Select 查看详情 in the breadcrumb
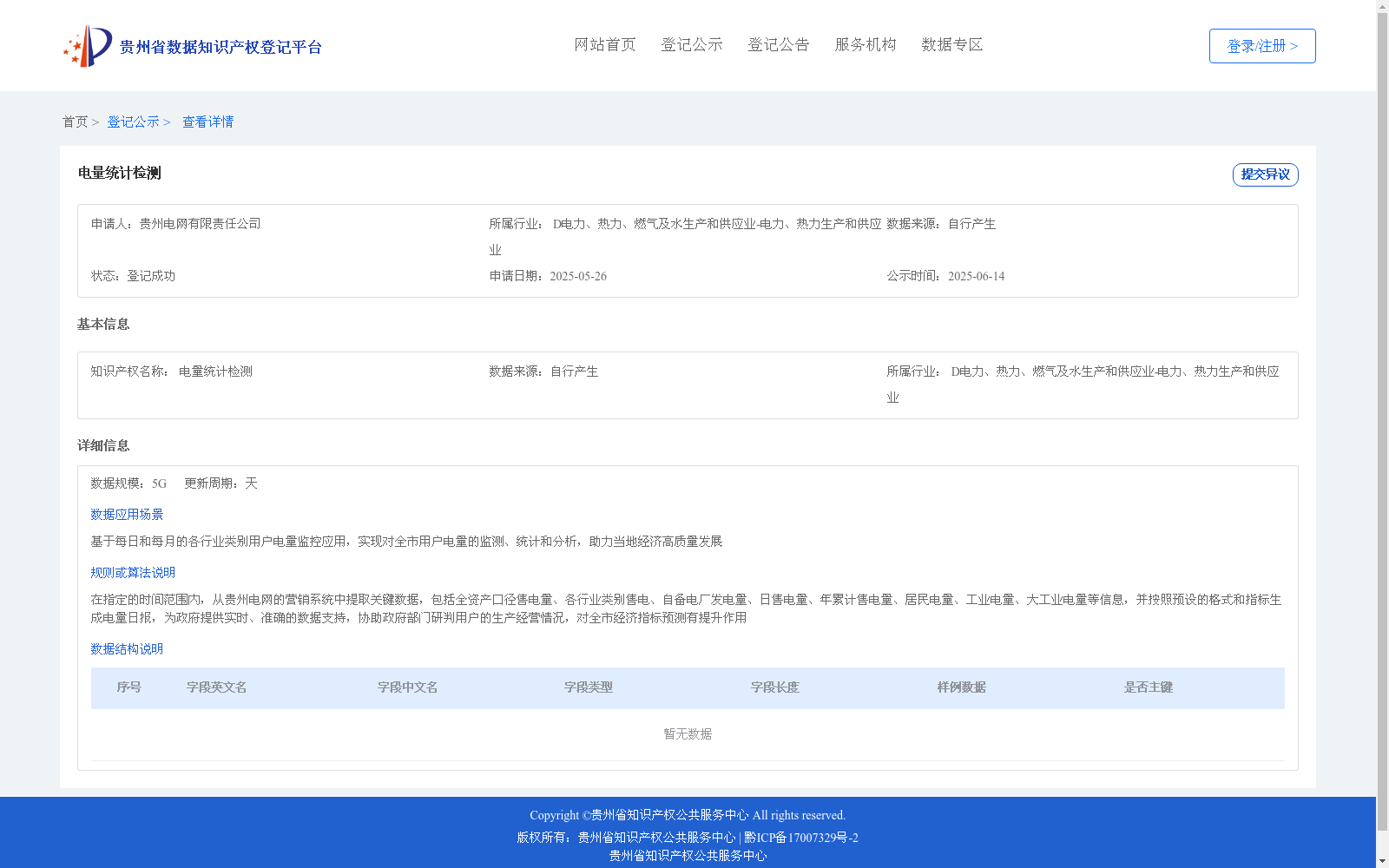The height and width of the screenshot is (868, 1389). (207, 122)
